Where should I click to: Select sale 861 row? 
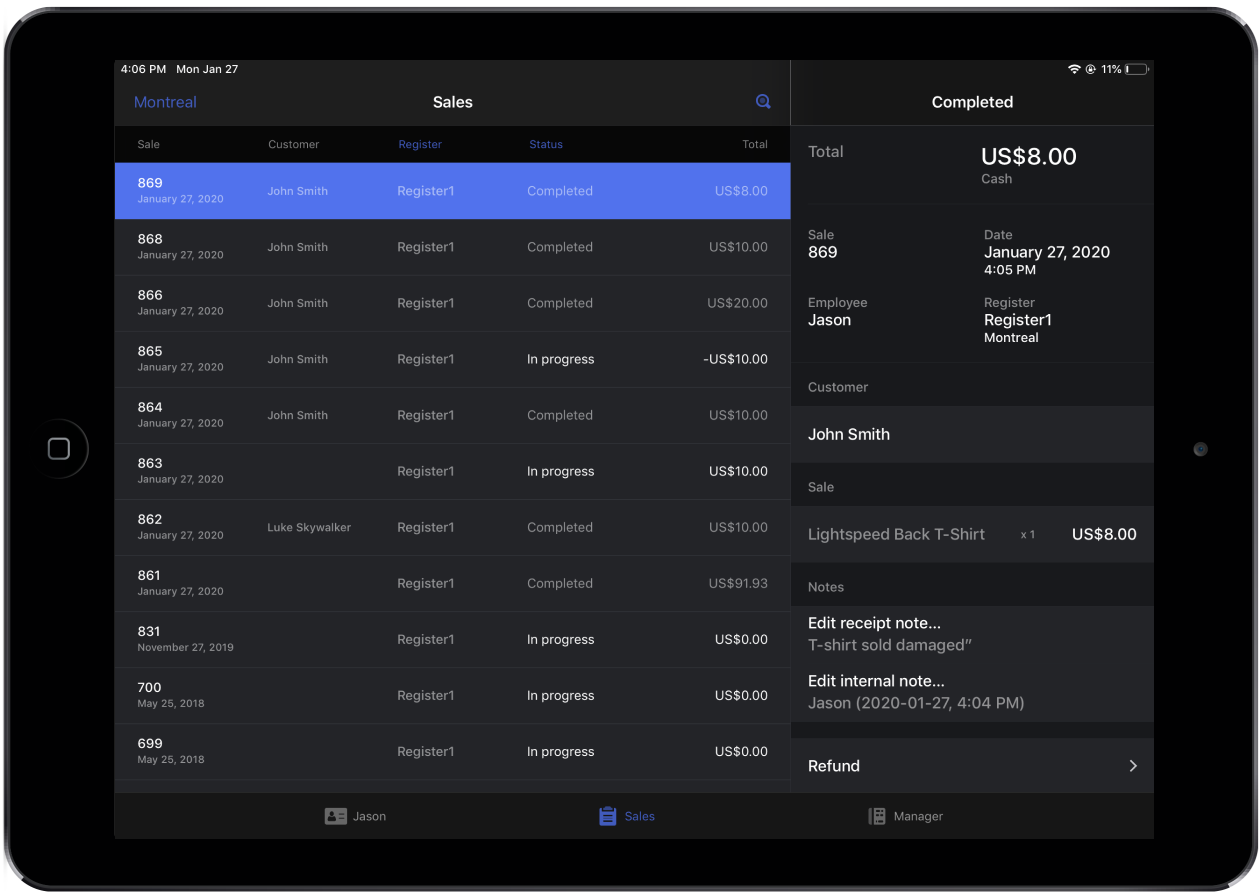(452, 583)
